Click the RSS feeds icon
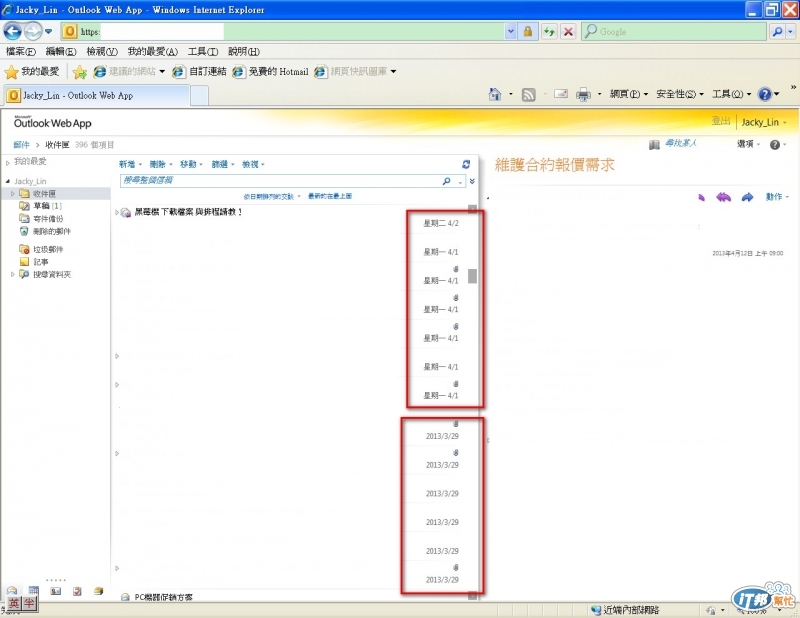Screen dimensions: 800x618 529,94
